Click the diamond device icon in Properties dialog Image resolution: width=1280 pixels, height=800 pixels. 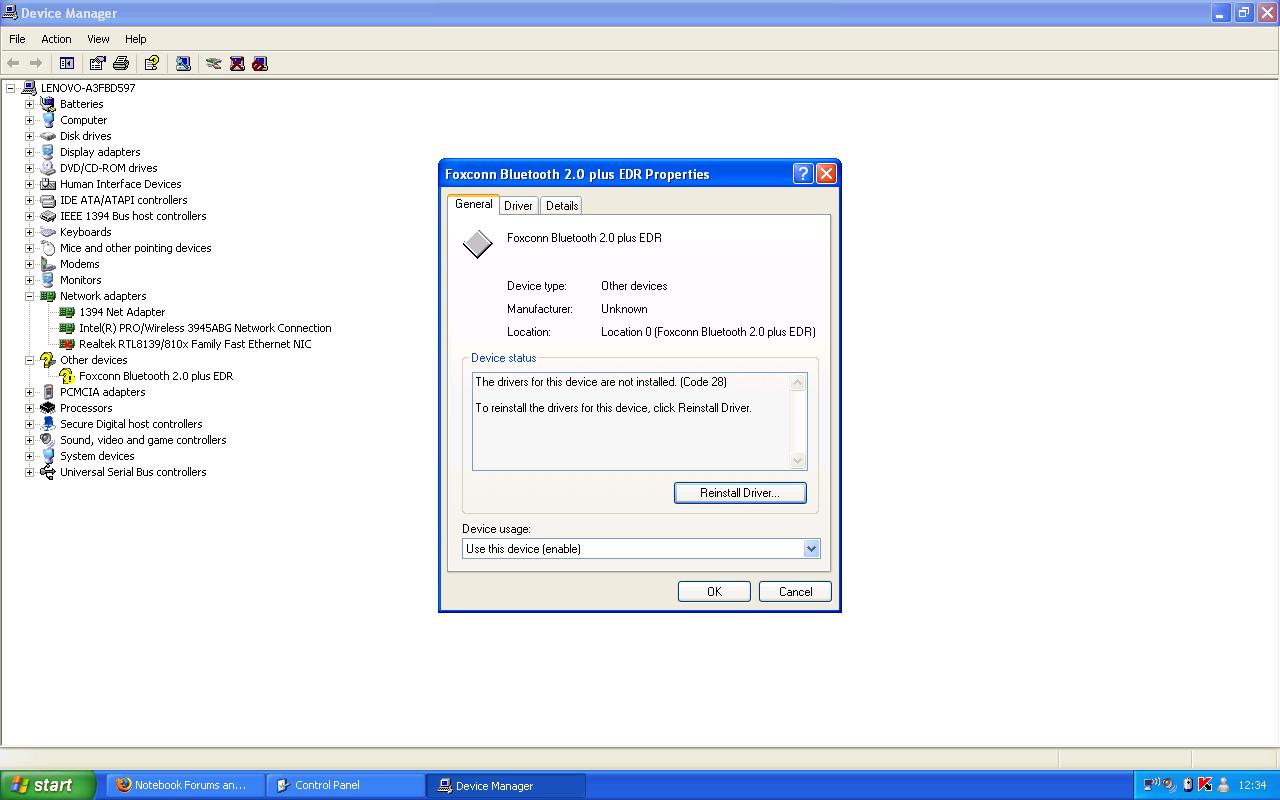478,244
